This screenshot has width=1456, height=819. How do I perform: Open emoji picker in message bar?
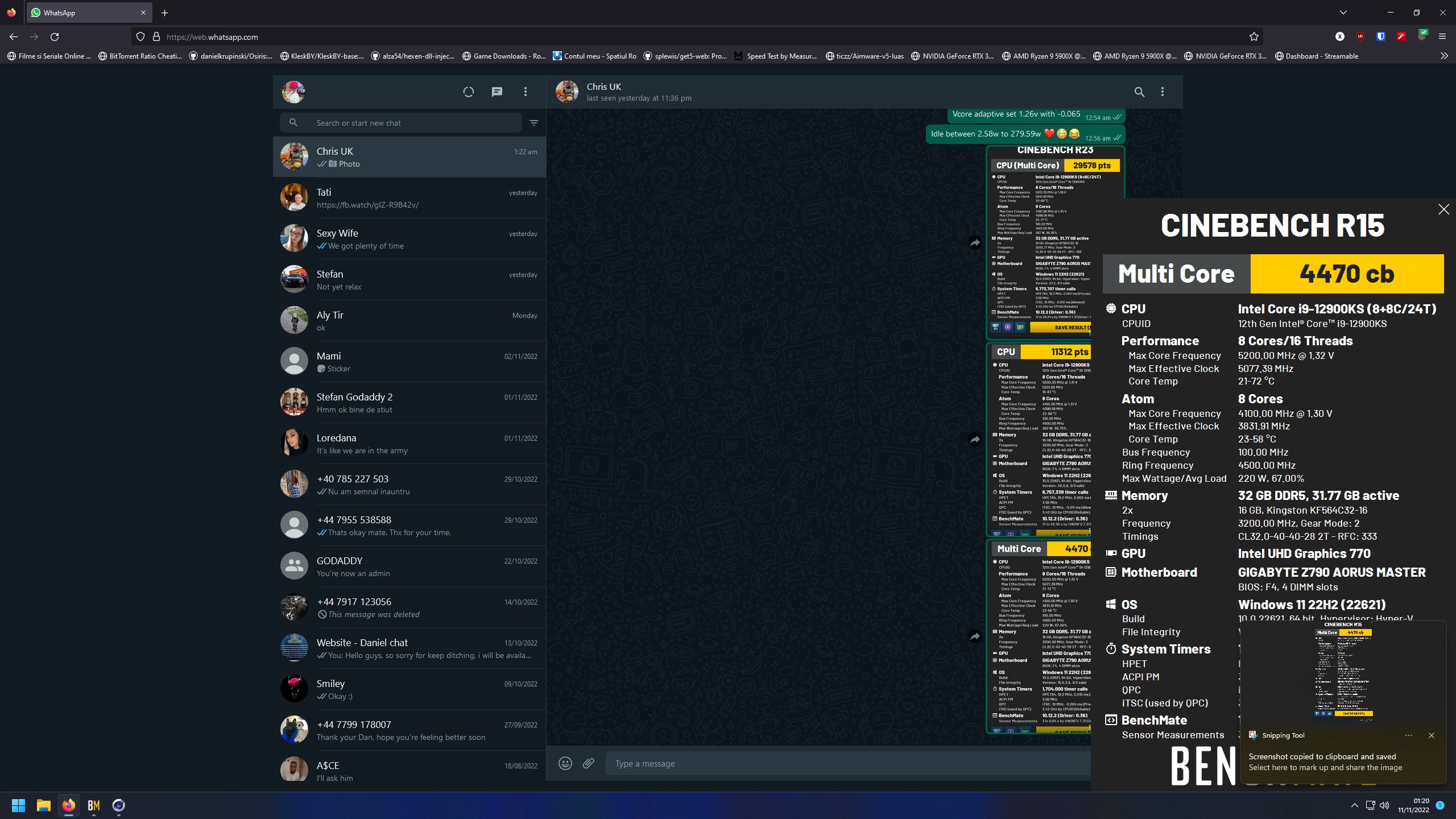(565, 763)
